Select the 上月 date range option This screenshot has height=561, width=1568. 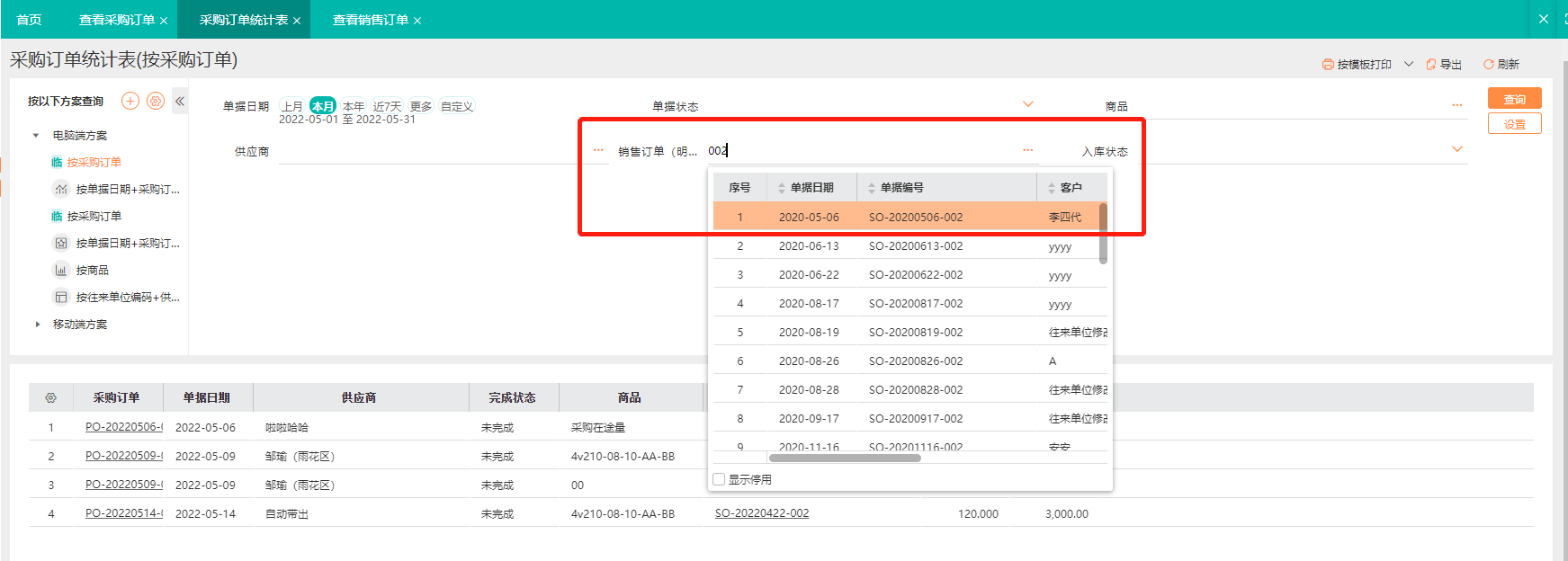(x=292, y=106)
